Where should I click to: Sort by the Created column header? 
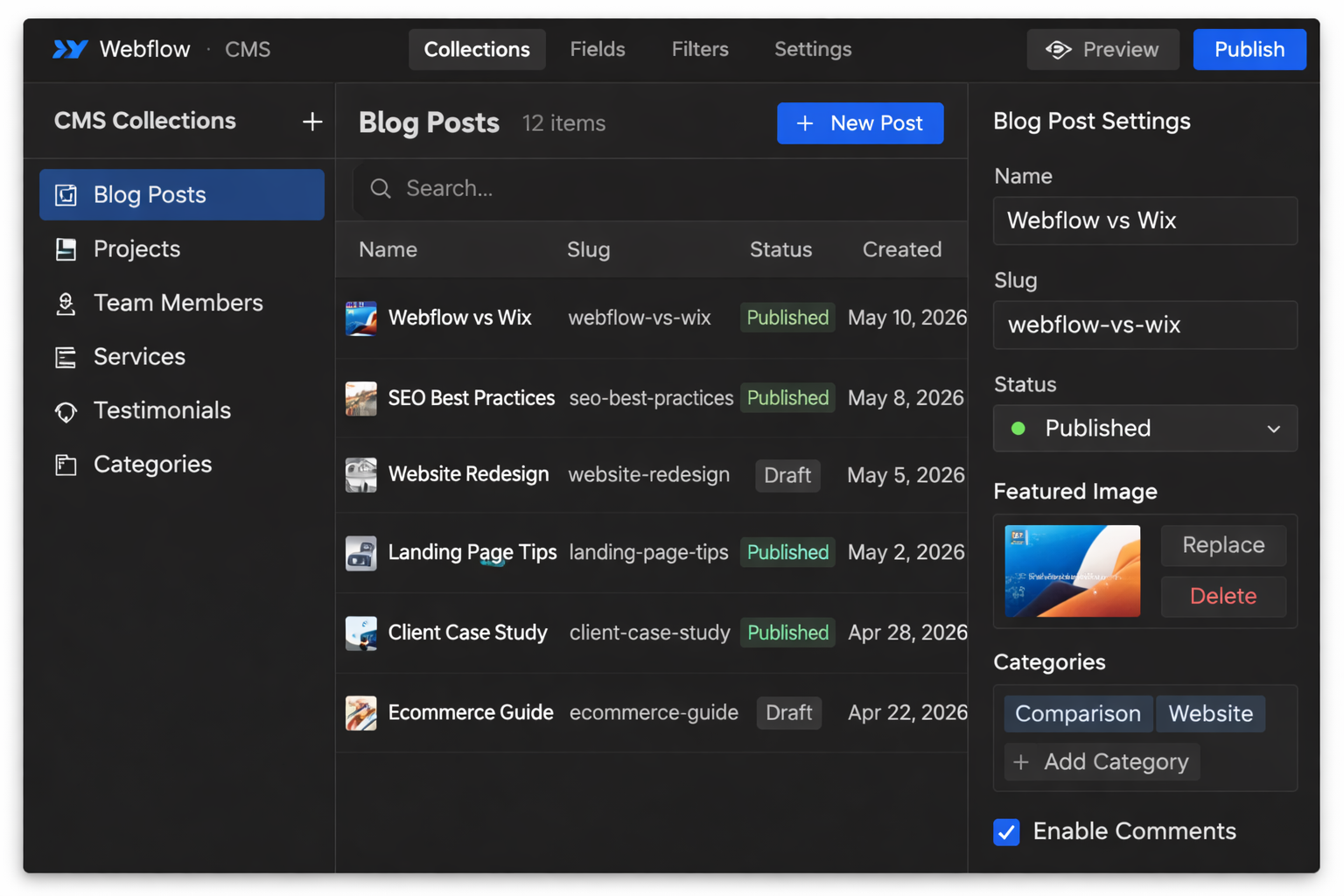tap(902, 249)
